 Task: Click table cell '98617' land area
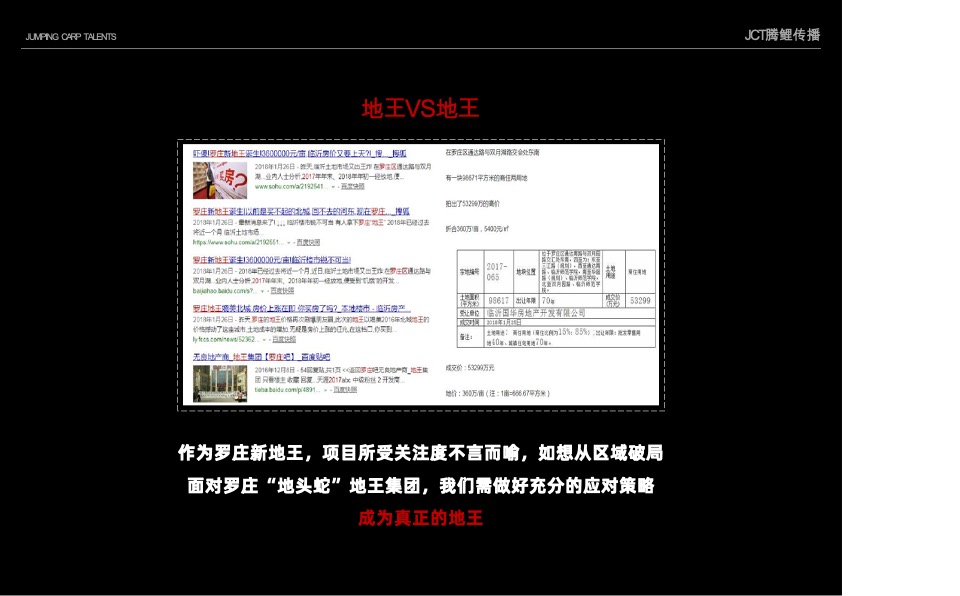point(498,301)
